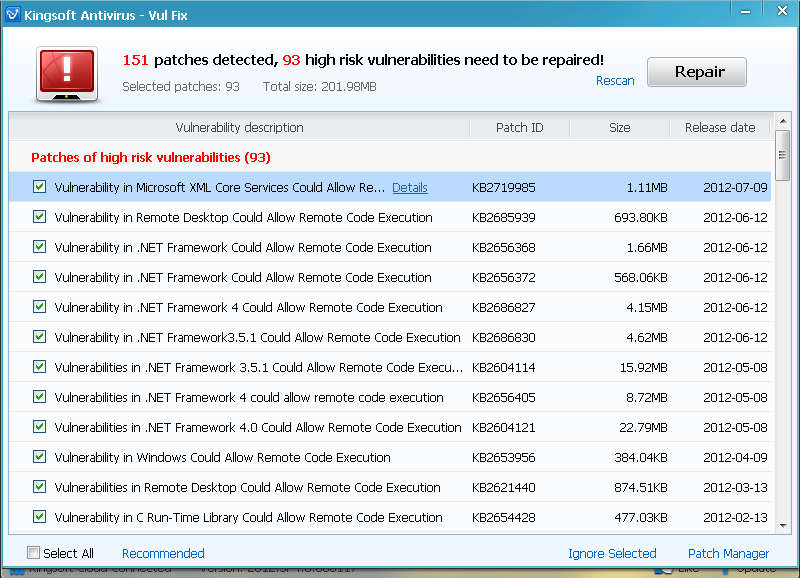Sort patches by Size column header

click(619, 127)
